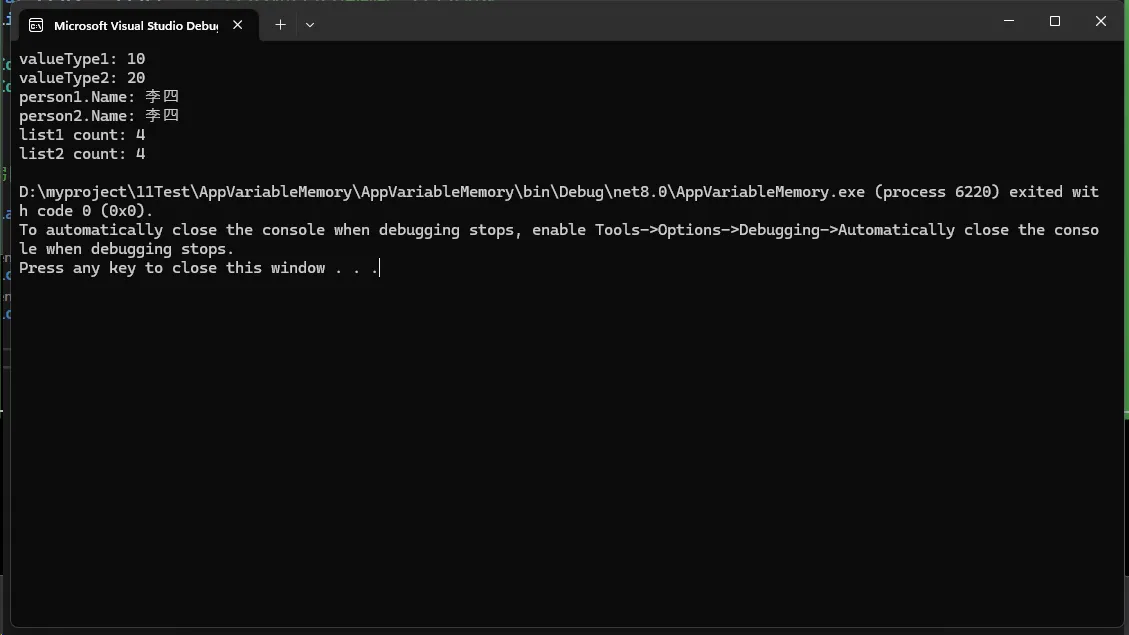Close the Microsoft Visual Studio Debug tab
Screen dimensions: 1129x635
click(x=238, y=25)
